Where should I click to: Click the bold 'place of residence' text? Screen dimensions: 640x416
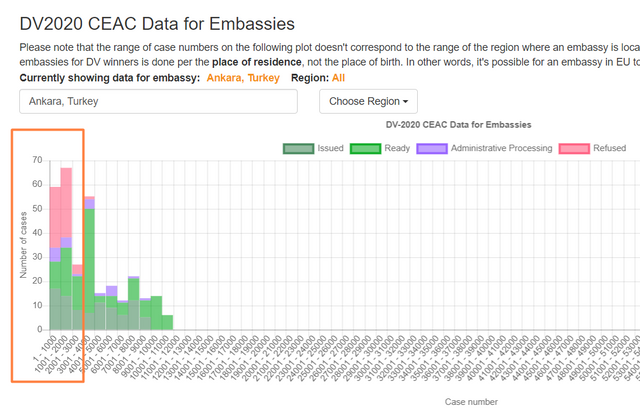tap(257, 62)
